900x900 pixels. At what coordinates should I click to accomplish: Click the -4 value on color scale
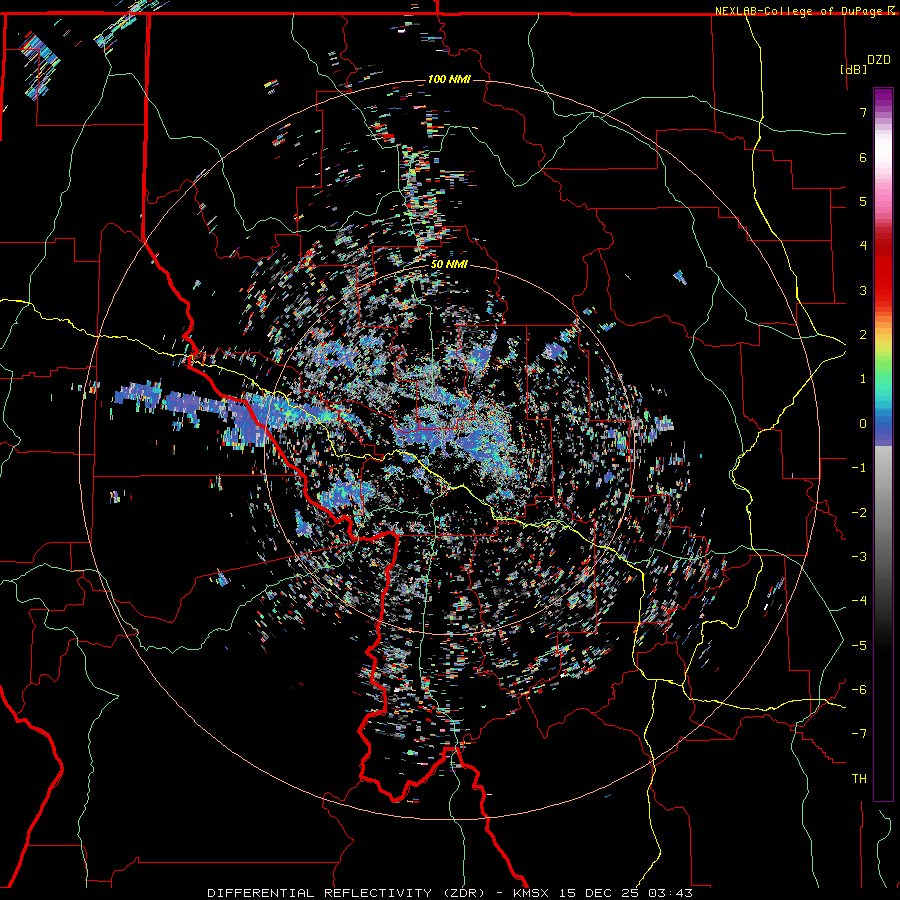click(x=859, y=601)
